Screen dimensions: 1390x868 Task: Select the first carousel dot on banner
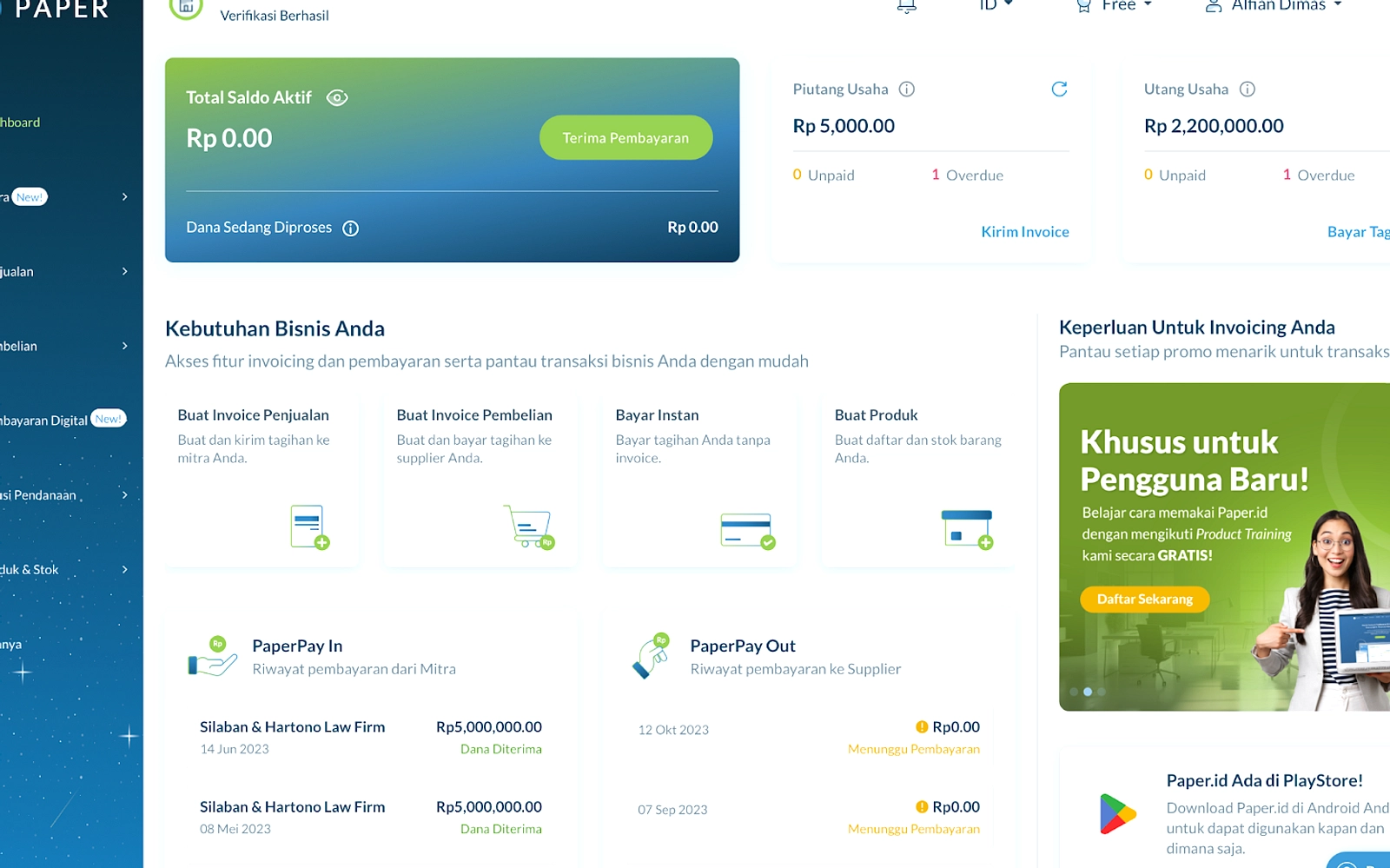(1074, 692)
